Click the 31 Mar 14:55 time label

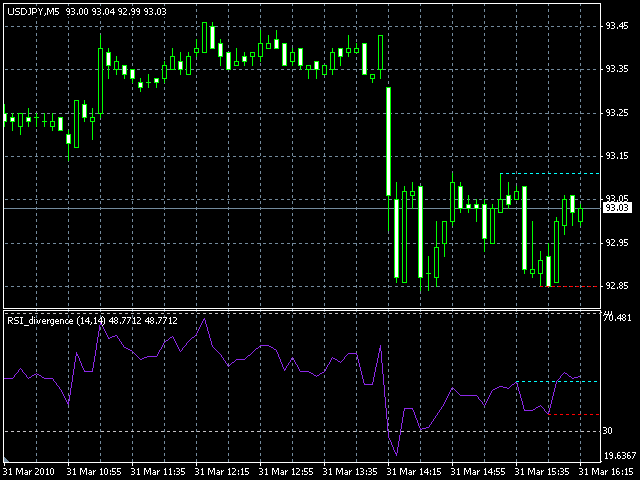point(478,472)
